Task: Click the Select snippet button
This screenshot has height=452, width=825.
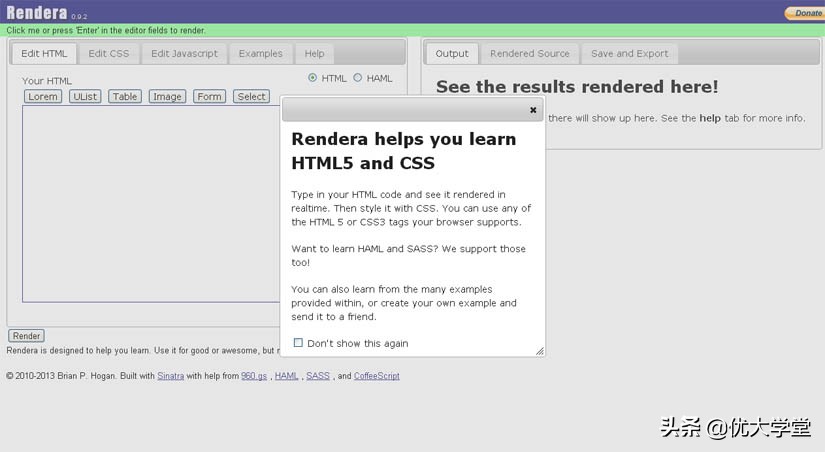Action: click(x=251, y=96)
